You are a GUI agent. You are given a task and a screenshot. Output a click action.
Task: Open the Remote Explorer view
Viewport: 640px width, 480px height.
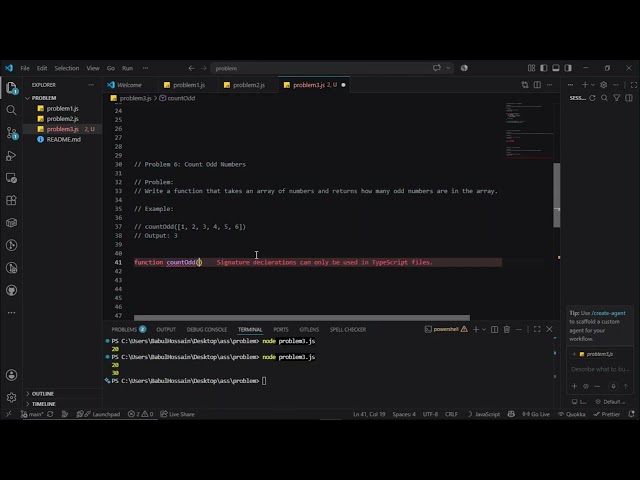click(11, 178)
